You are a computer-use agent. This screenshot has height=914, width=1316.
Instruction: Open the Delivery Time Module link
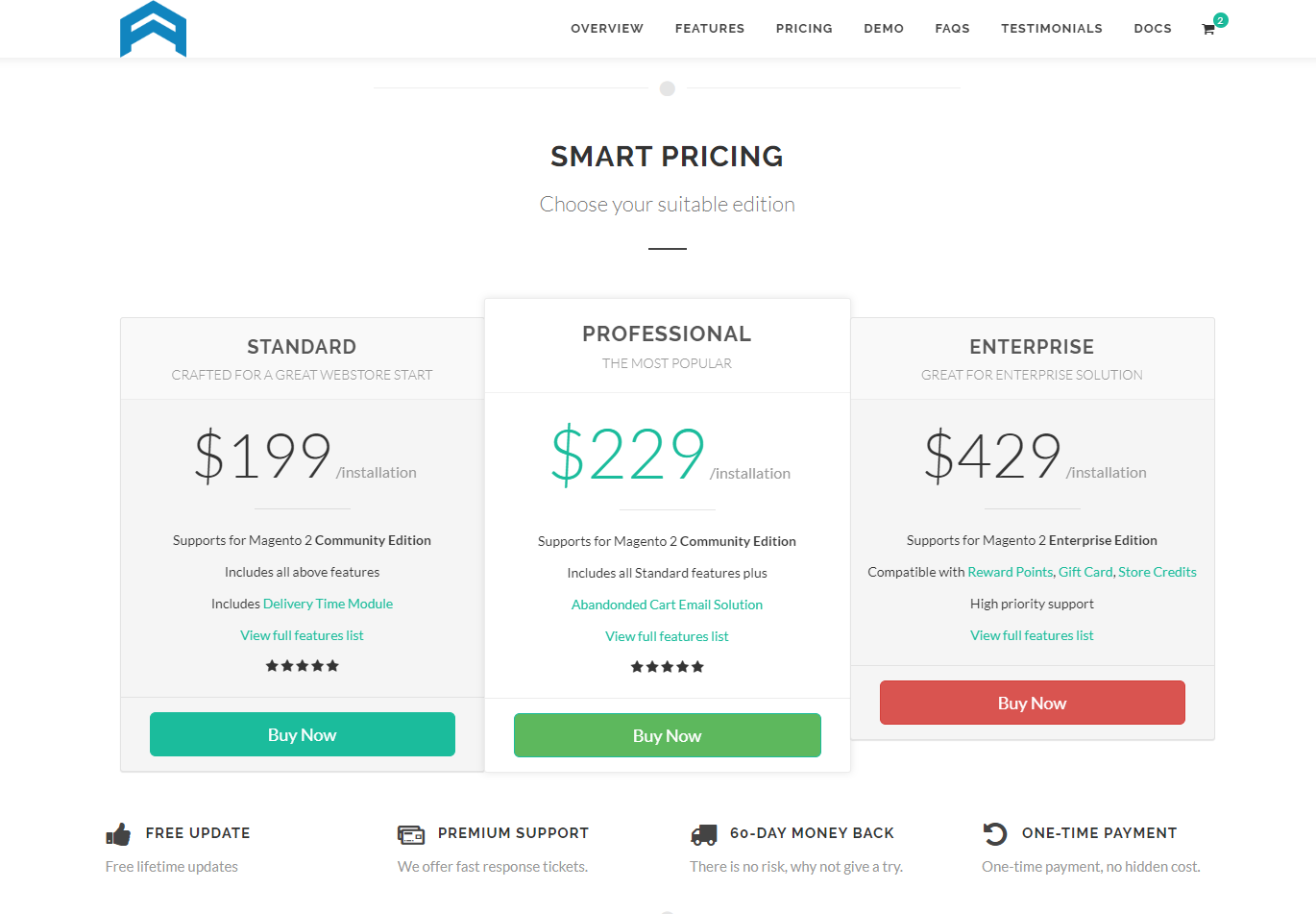point(328,604)
